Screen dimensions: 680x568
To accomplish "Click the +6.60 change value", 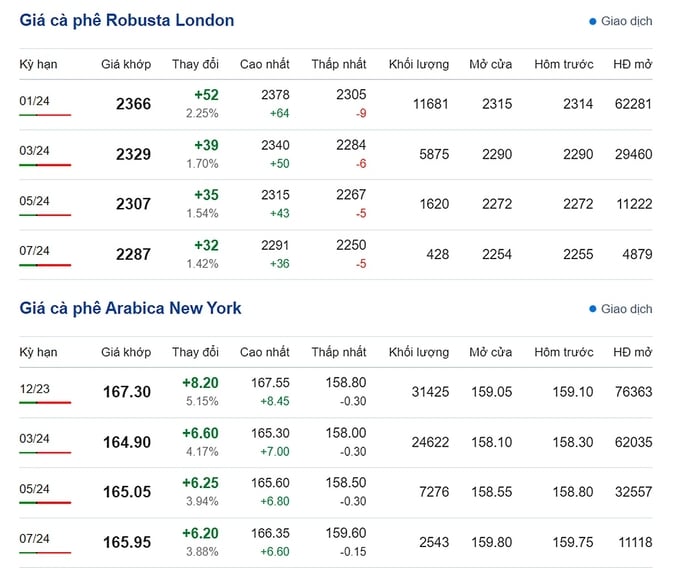I will pos(200,433).
